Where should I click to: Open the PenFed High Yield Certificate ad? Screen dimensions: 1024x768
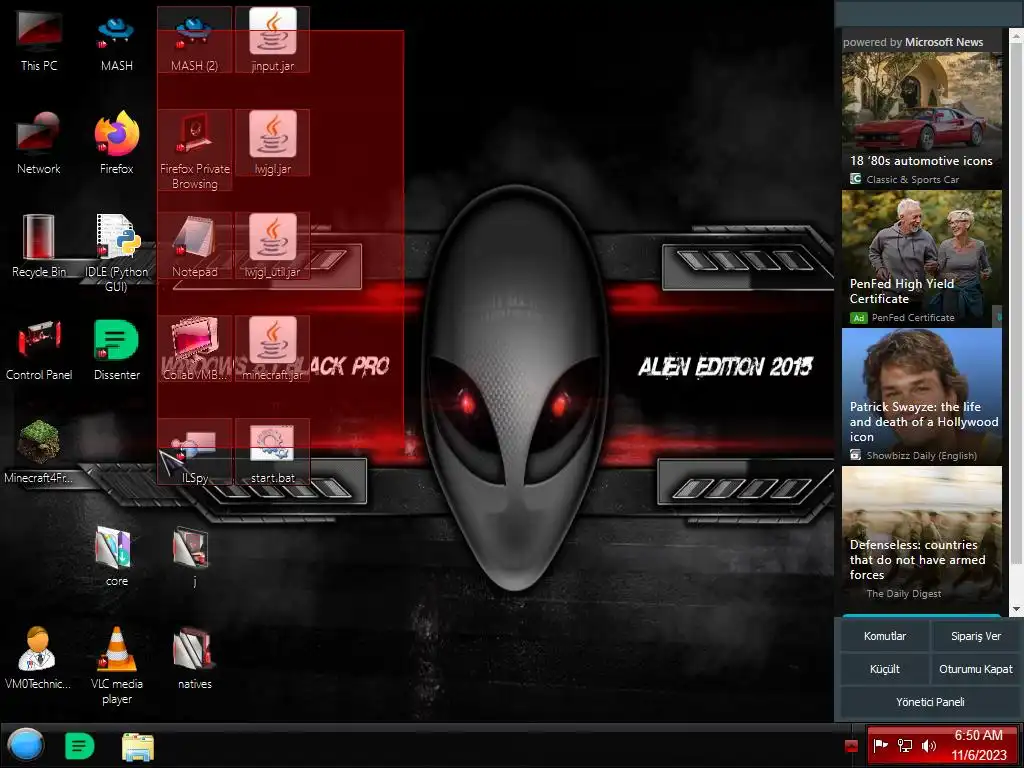921,258
